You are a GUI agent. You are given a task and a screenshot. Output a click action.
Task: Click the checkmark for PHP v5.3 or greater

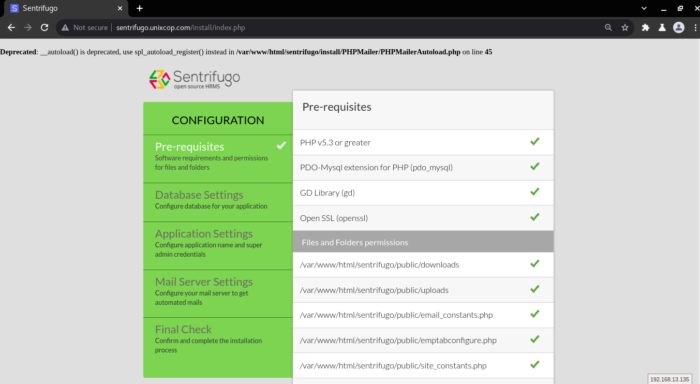(x=535, y=142)
